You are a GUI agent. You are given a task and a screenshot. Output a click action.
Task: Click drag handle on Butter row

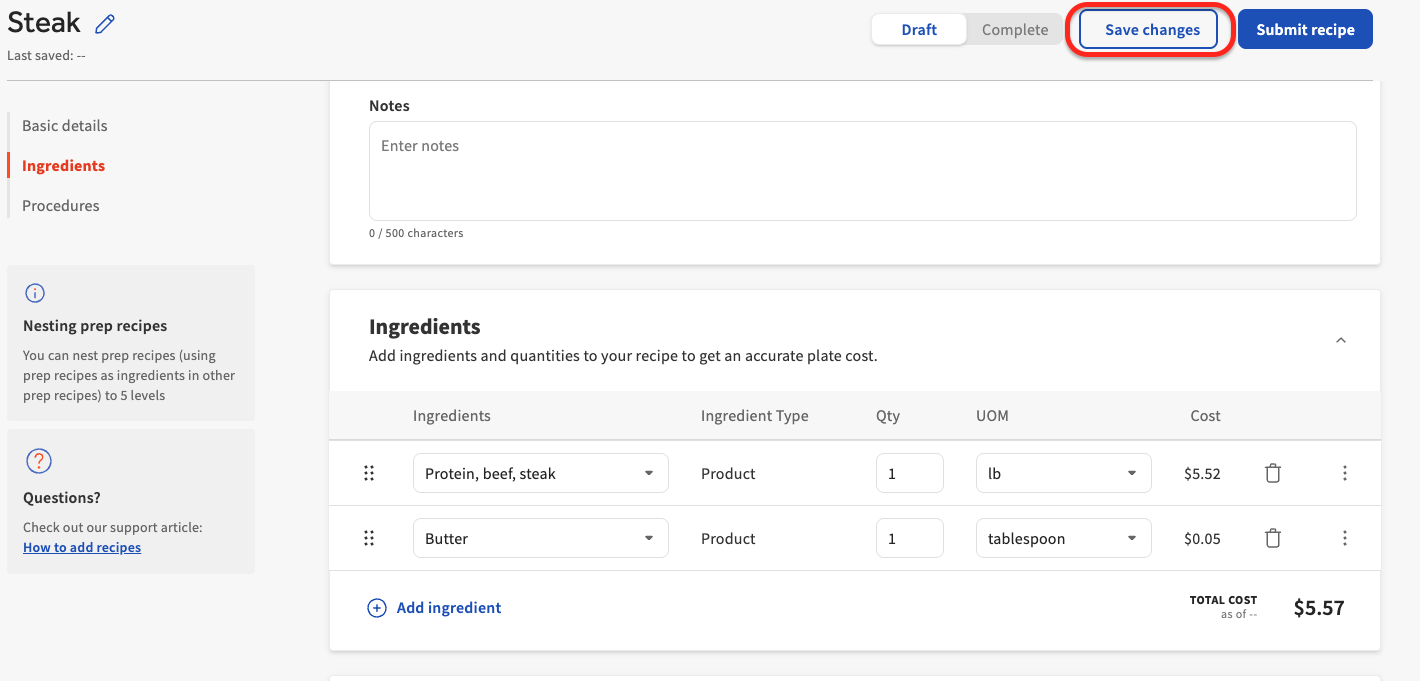(x=369, y=539)
